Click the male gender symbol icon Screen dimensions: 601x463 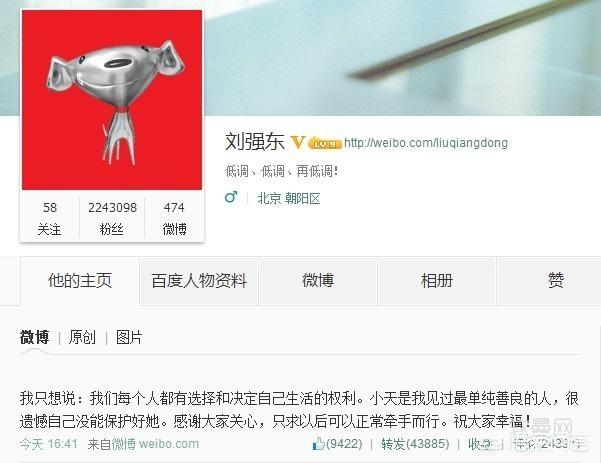[231, 197]
